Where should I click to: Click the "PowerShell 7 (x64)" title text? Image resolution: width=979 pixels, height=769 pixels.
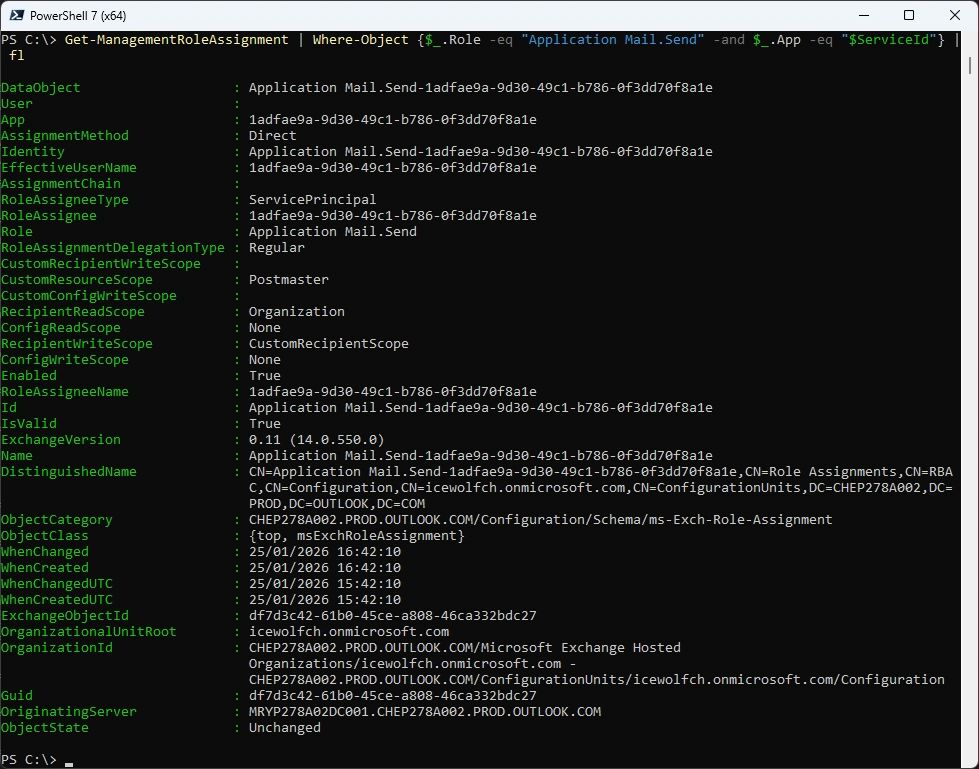click(x=80, y=15)
